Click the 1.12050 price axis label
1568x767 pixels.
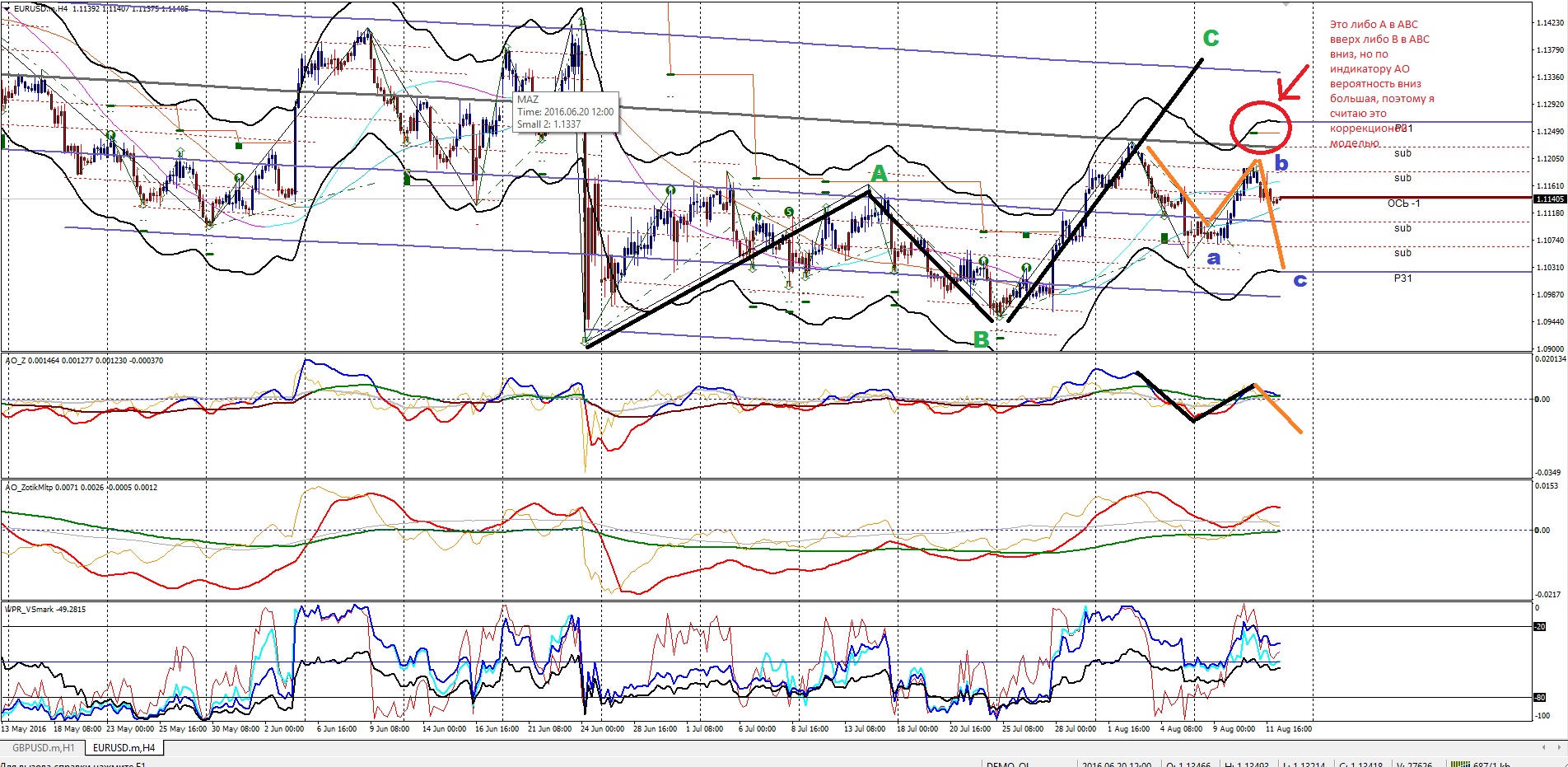1550,159
